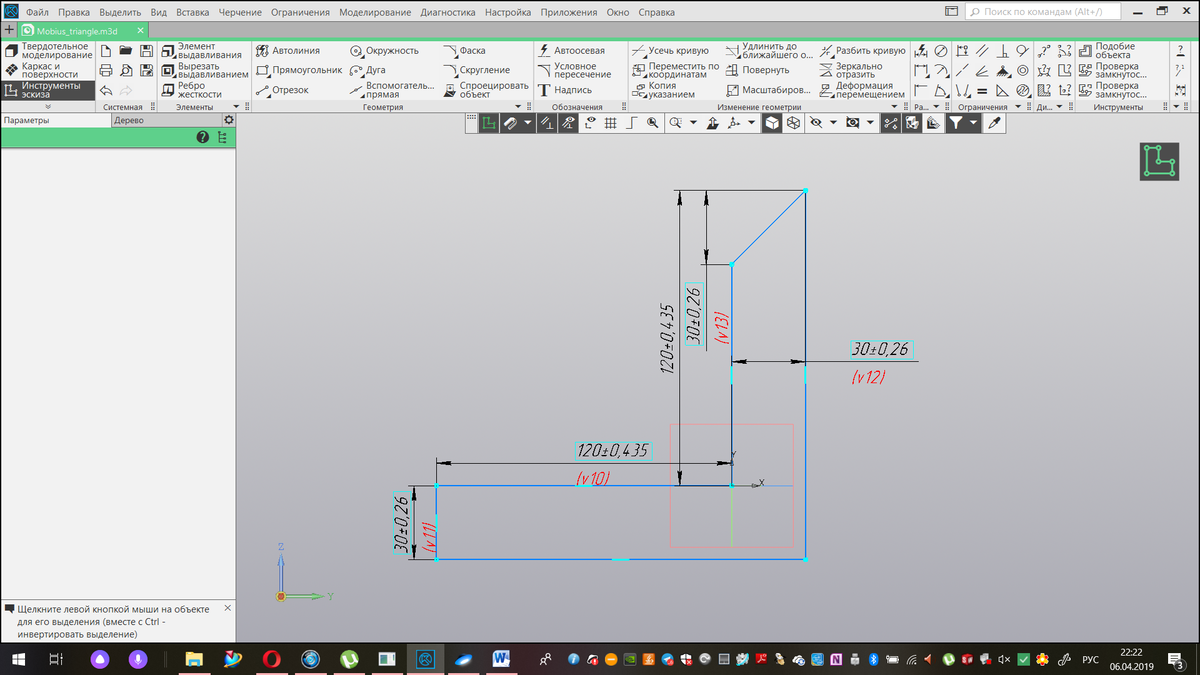Open the Параметры panel help icon

[x=203, y=137]
